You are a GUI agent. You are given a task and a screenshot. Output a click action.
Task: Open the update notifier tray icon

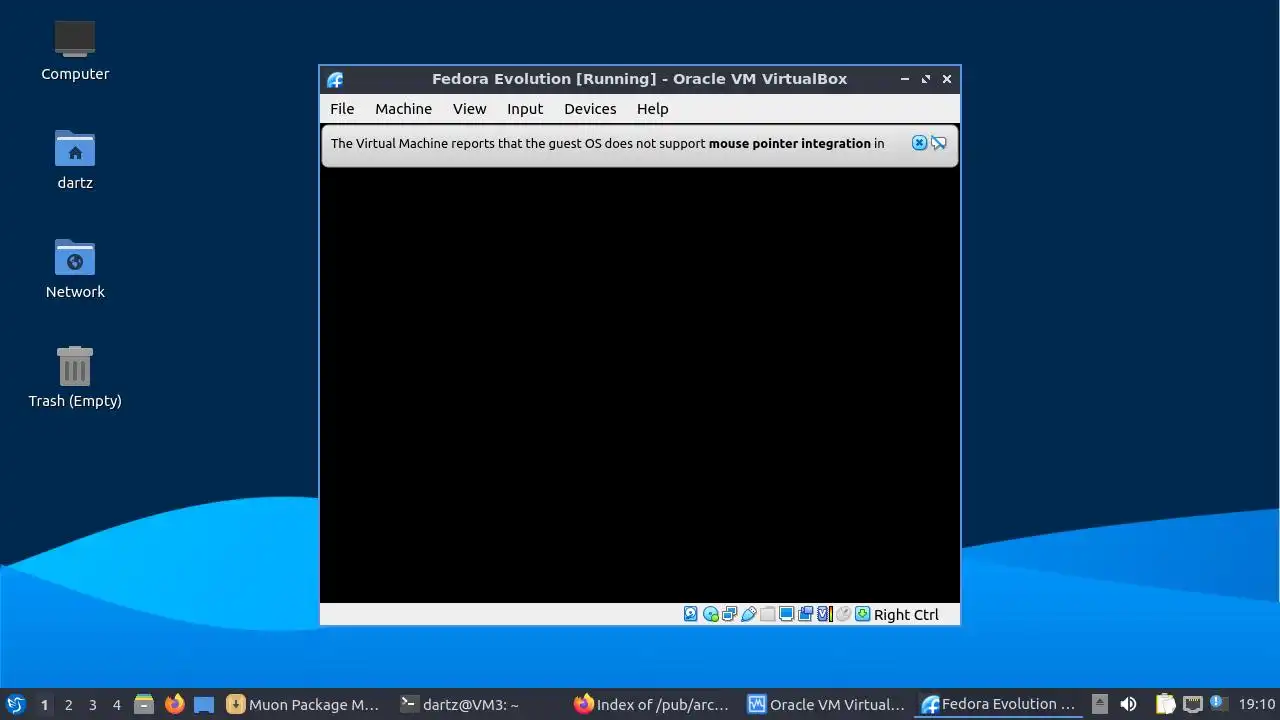1217,703
